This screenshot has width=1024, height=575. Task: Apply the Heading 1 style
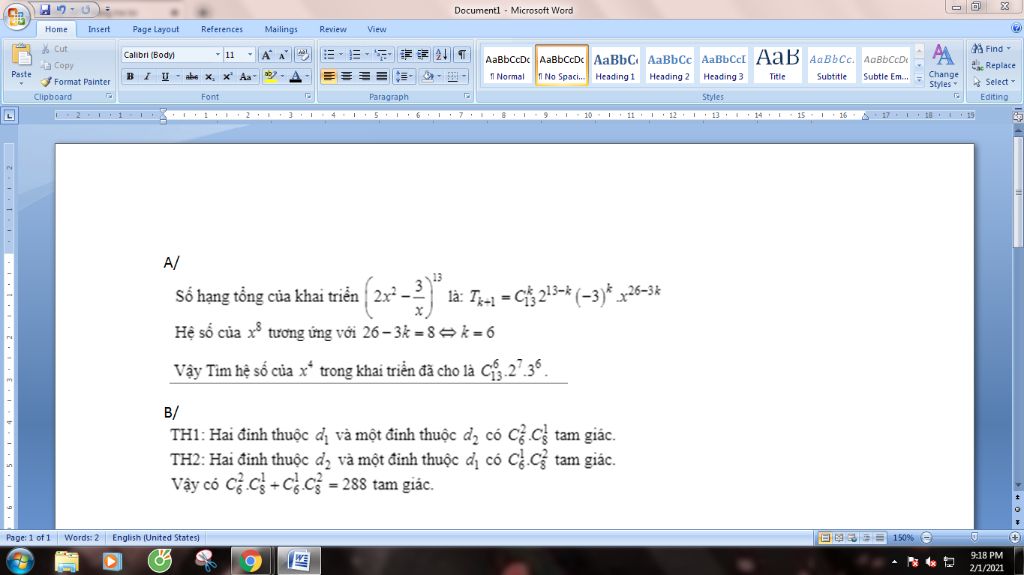615,65
